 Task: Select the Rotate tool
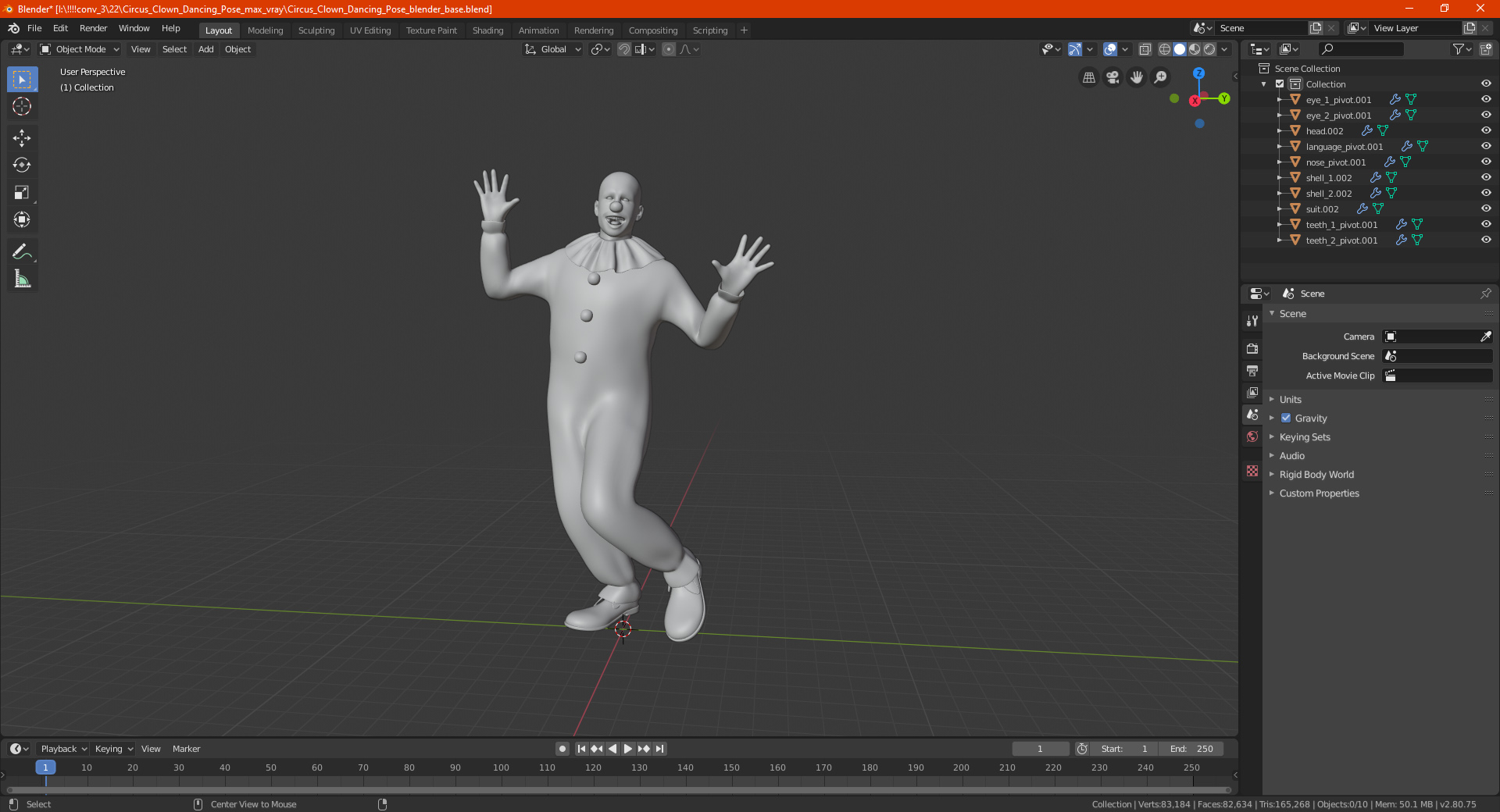(x=22, y=166)
